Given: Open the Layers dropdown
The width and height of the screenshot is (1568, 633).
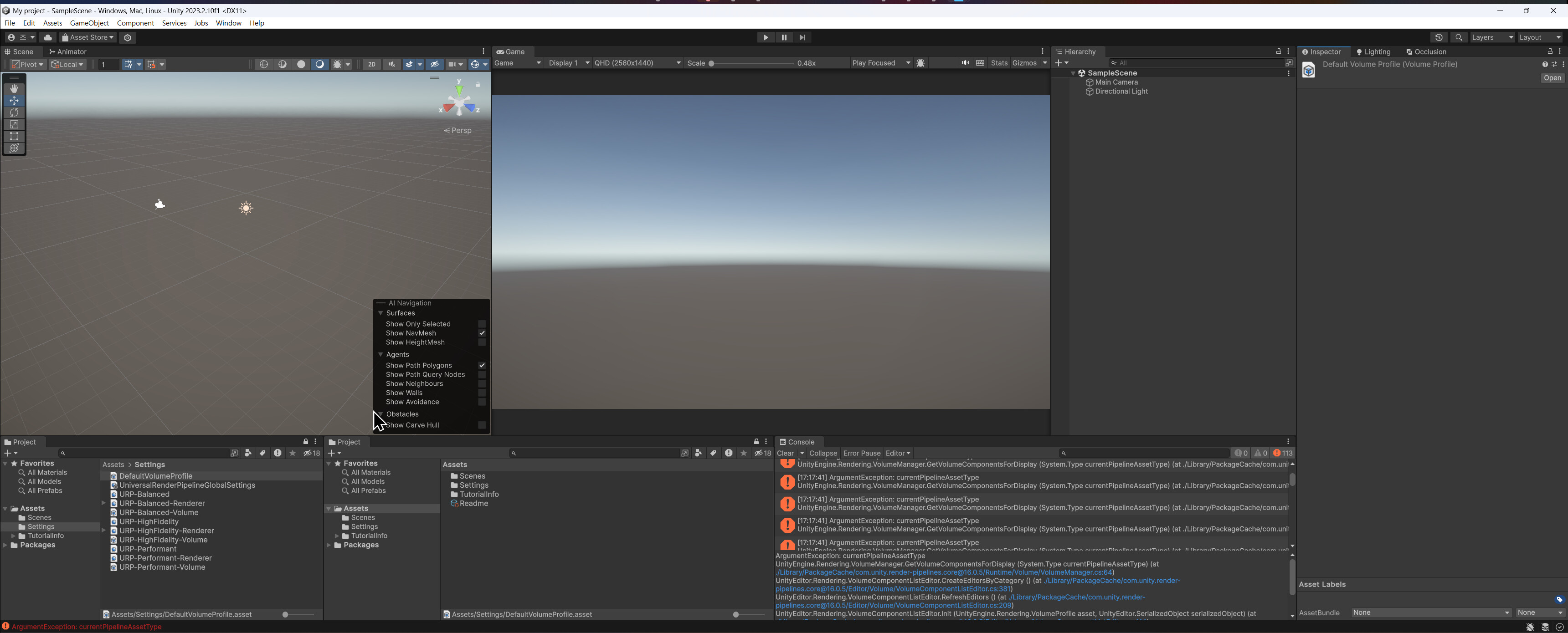Looking at the screenshot, I should [1492, 38].
